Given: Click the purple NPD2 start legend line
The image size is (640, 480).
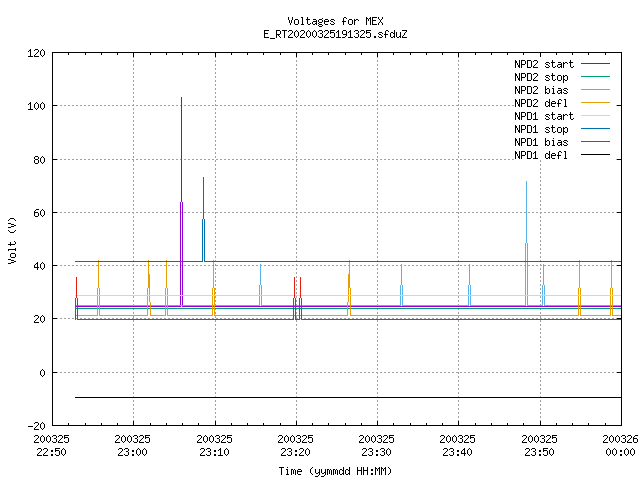Looking at the screenshot, I should [595, 64].
